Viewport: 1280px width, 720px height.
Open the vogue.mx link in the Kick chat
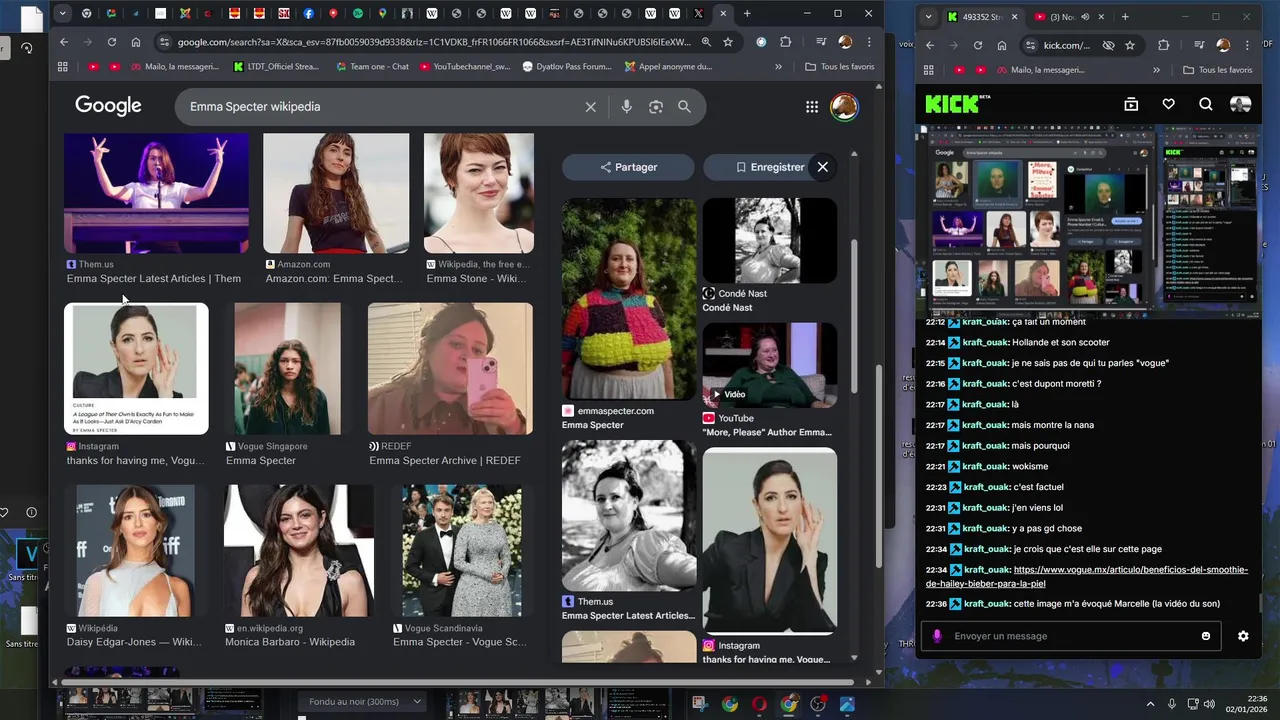point(1086,576)
